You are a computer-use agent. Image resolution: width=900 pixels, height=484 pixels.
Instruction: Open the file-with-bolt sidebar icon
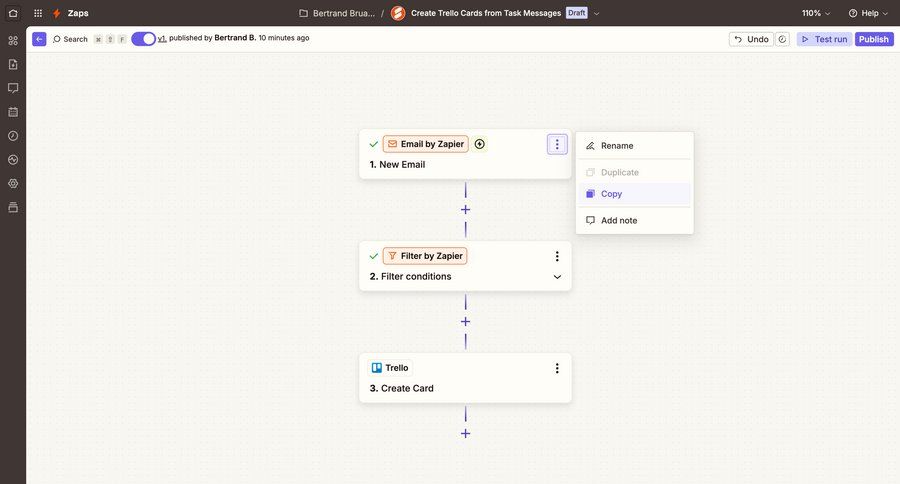(13, 64)
